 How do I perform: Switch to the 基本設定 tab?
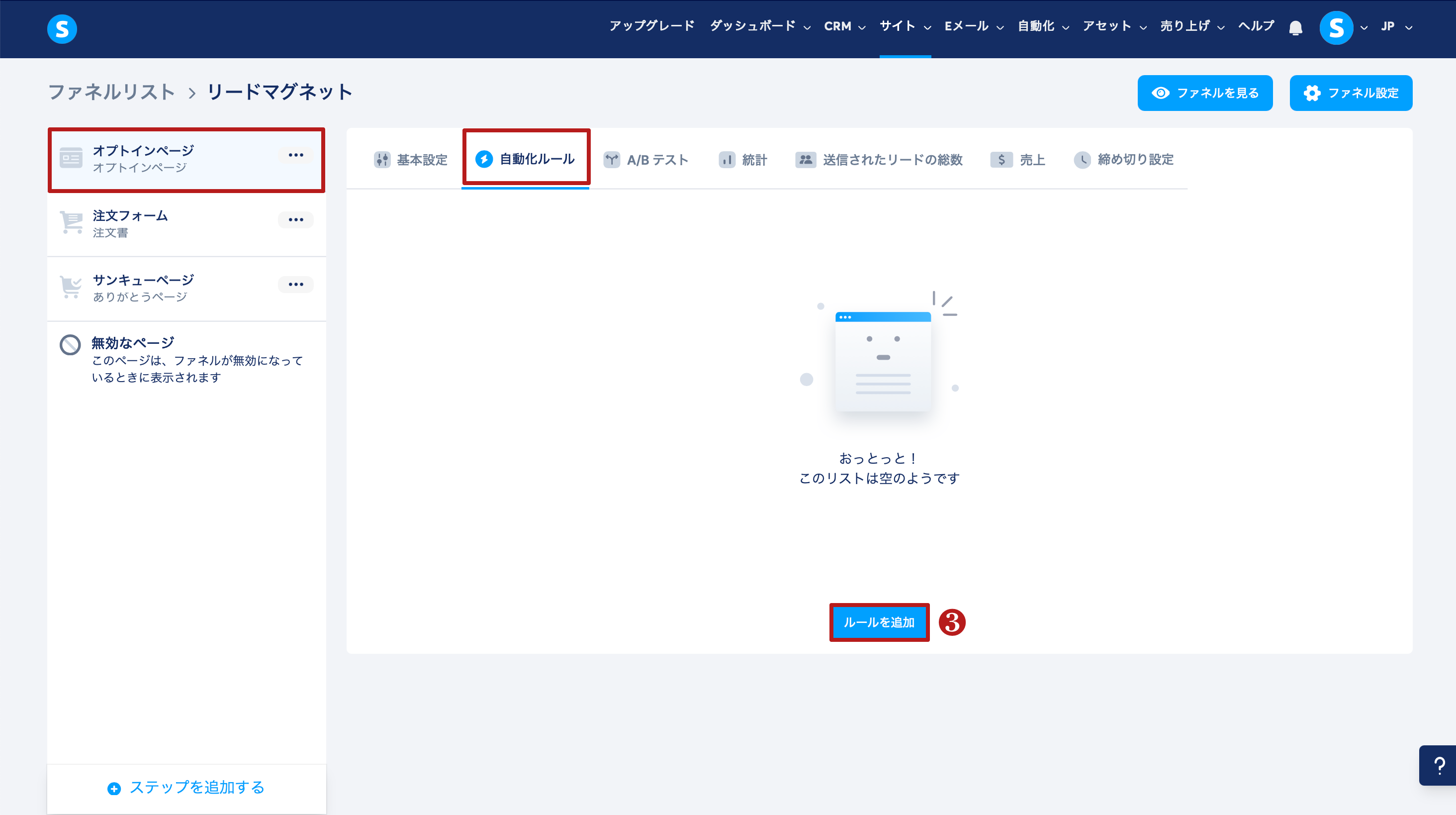411,160
